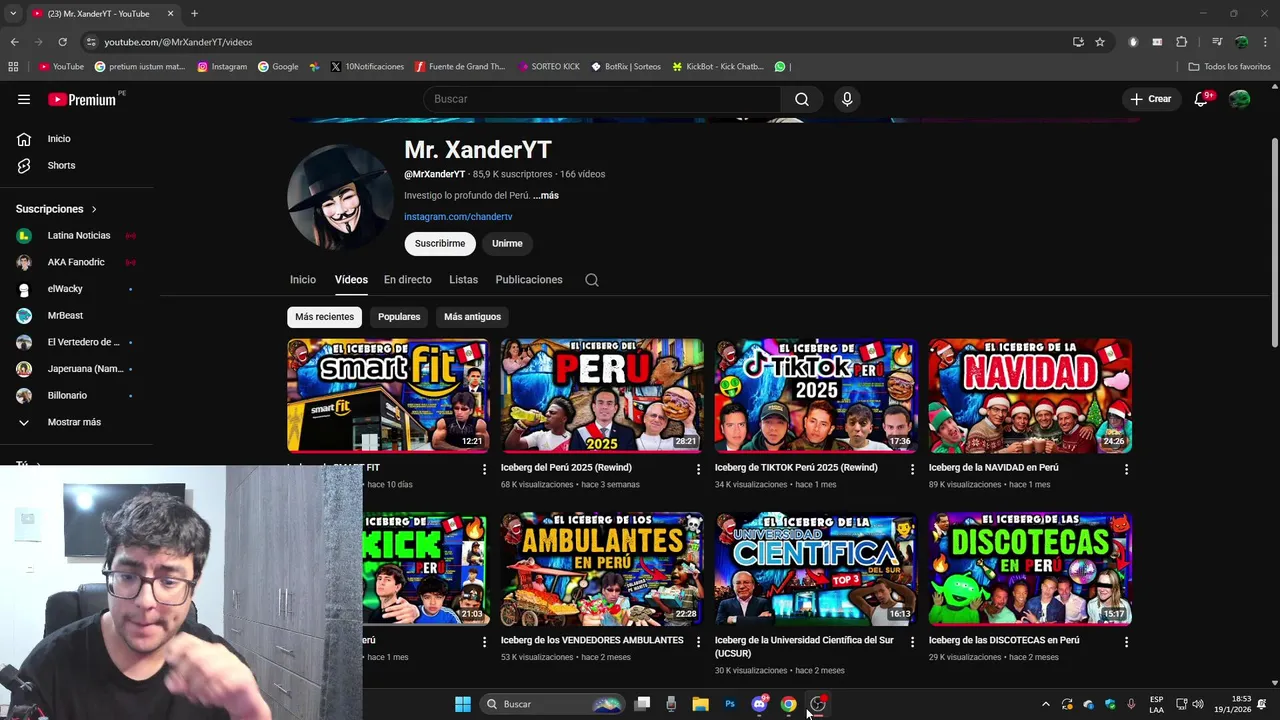This screenshot has height=720, width=1280.
Task: Switch to the Publicaciones tab
Action: coord(529,280)
